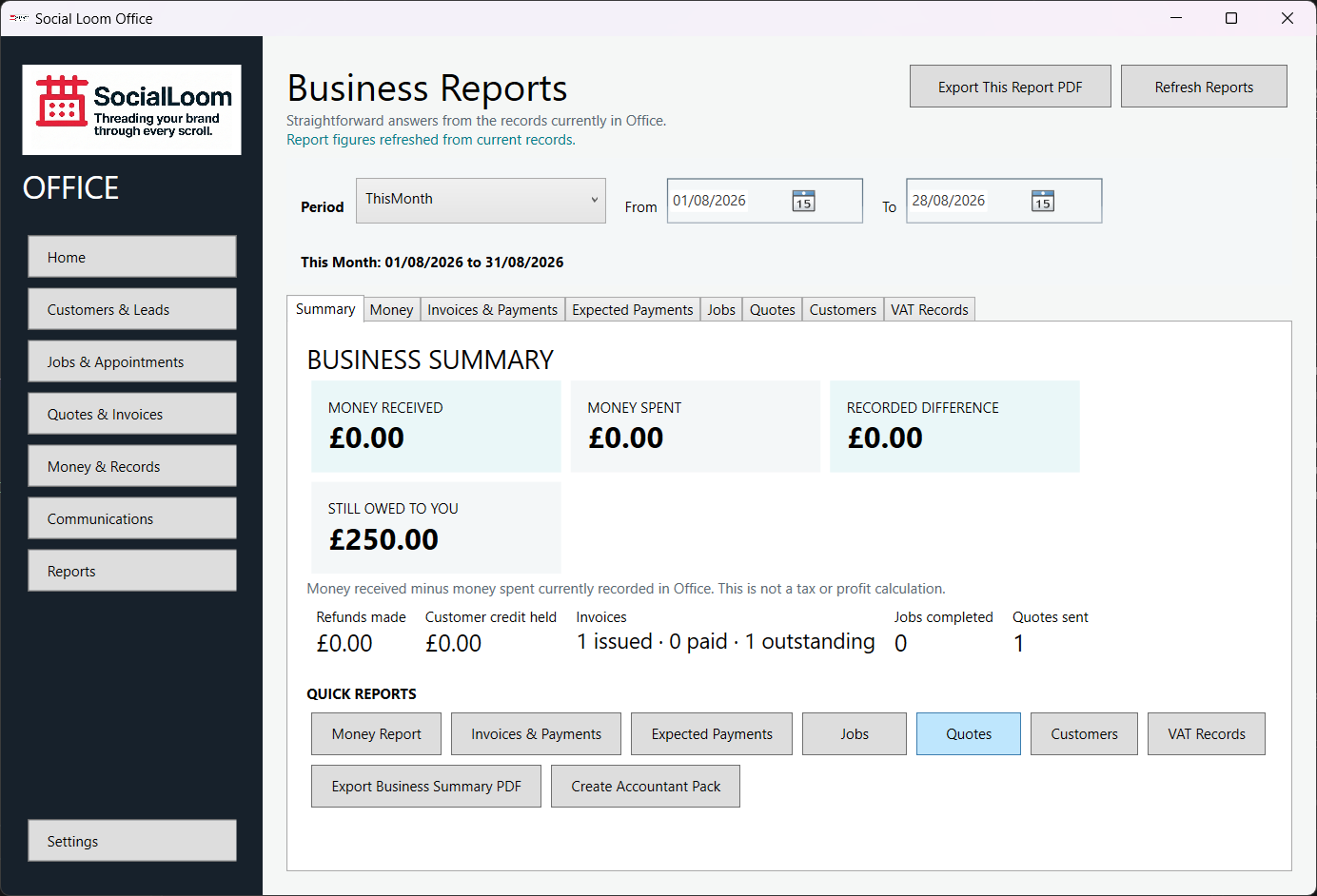Click the Refresh Reports button

click(x=1204, y=87)
